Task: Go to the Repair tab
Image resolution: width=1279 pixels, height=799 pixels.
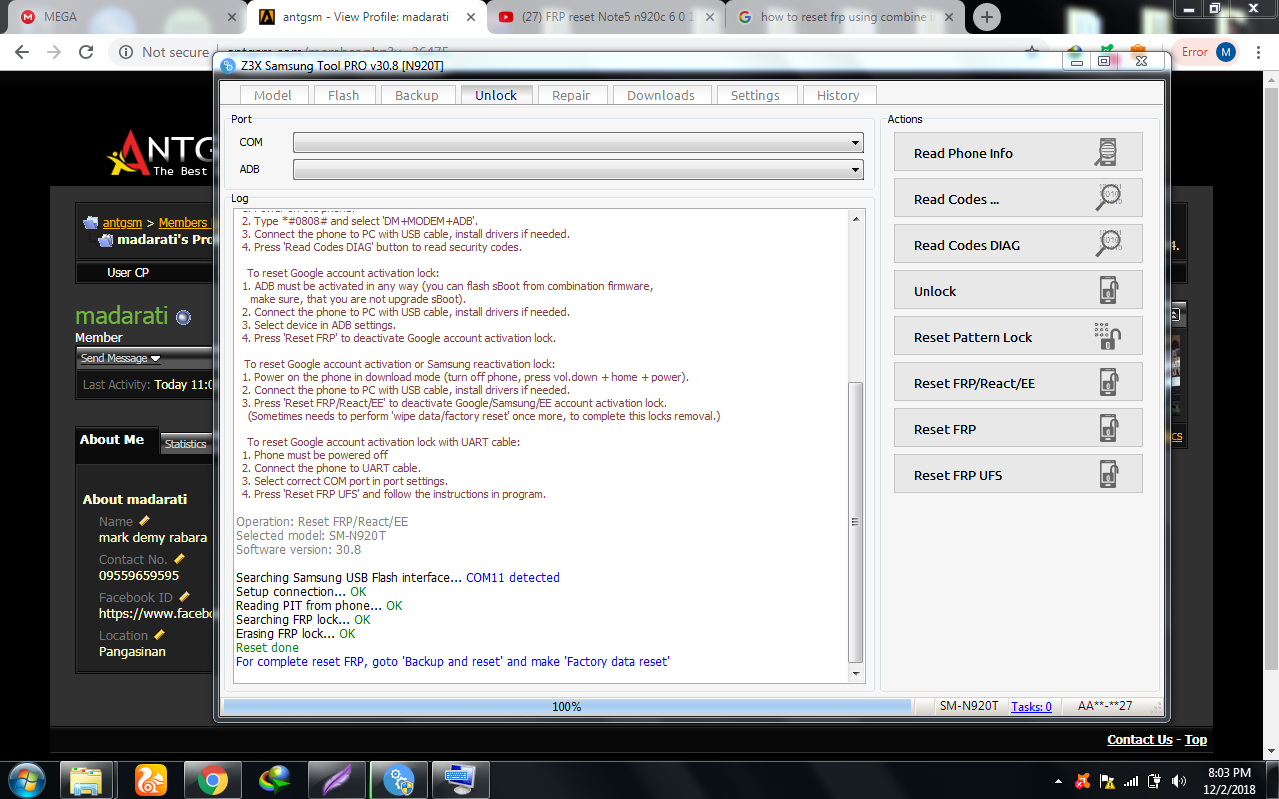Action: point(571,95)
